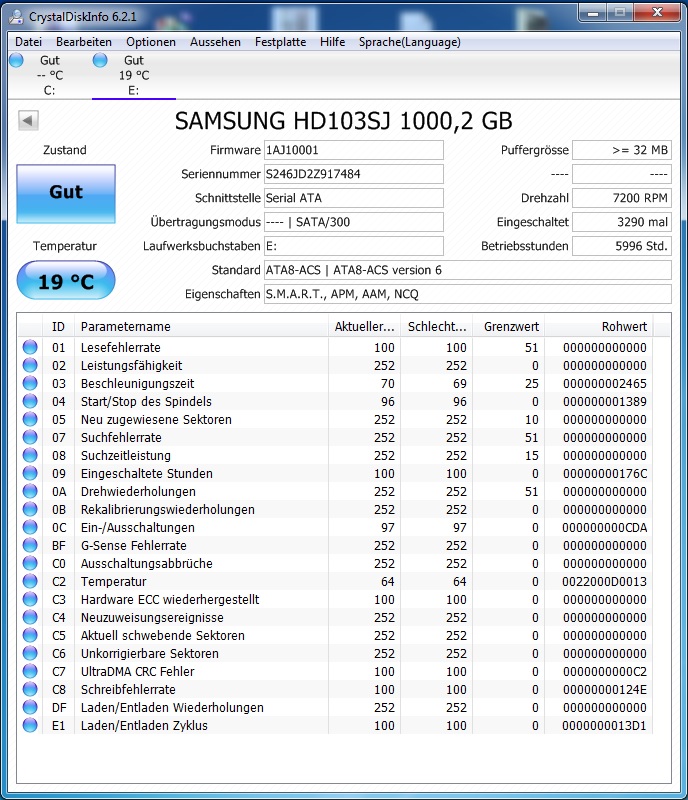Screen dimensions: 688x800
Task: Select the Neu zugewiesene Sektoren row
Action: click(337, 419)
